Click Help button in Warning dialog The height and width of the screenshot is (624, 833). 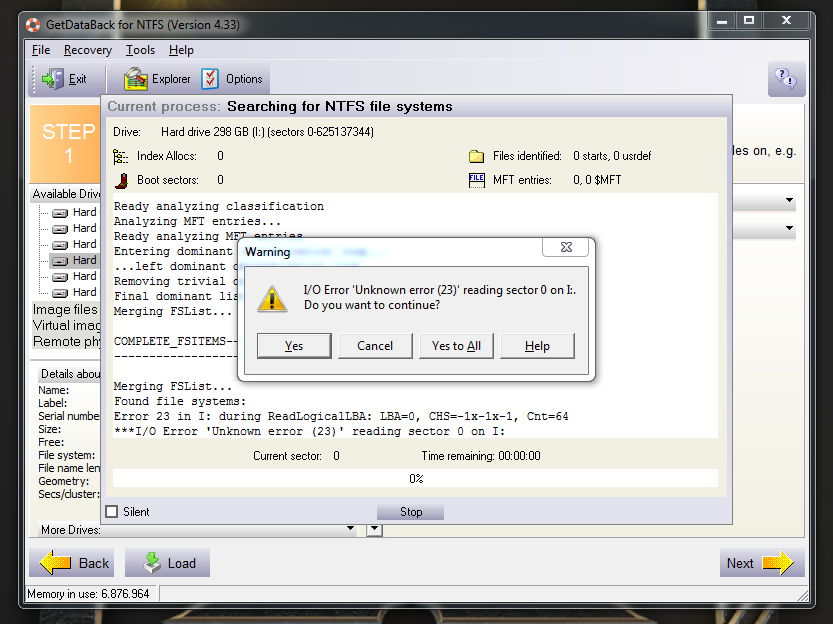point(537,346)
